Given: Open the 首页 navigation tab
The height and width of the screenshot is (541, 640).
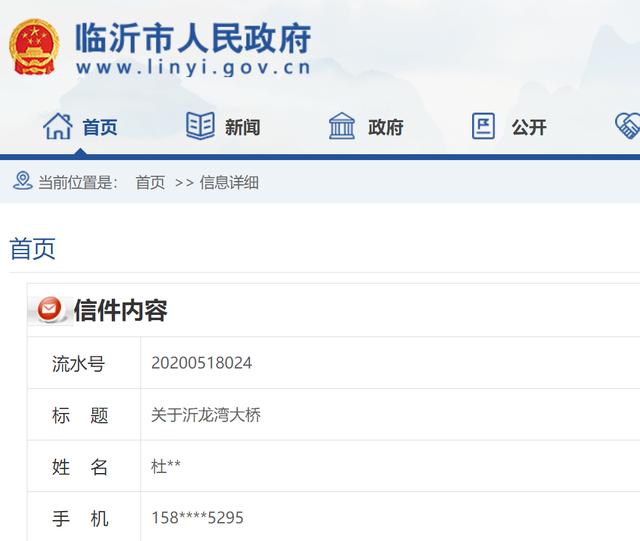Looking at the screenshot, I should (100, 127).
